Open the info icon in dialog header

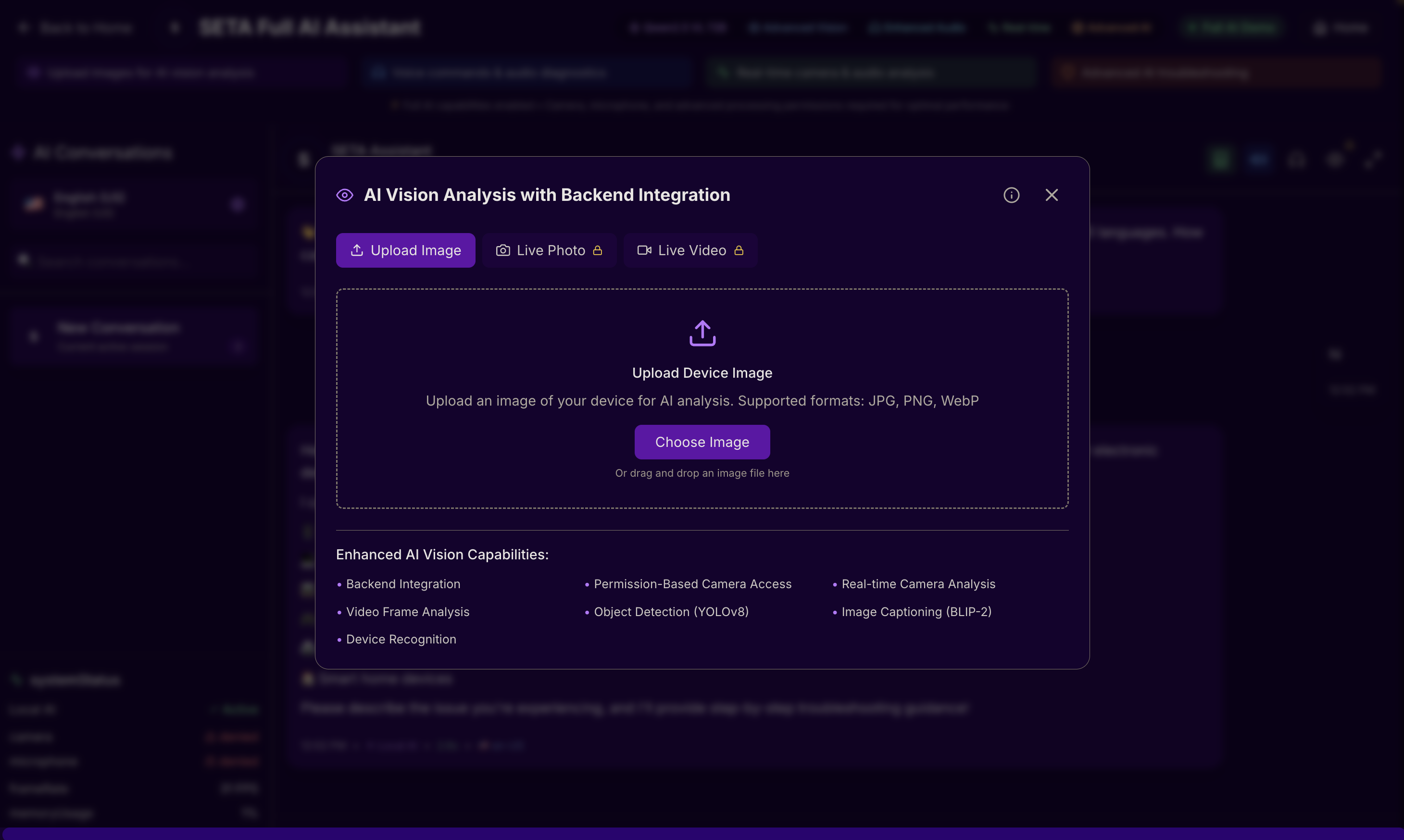pos(1011,195)
